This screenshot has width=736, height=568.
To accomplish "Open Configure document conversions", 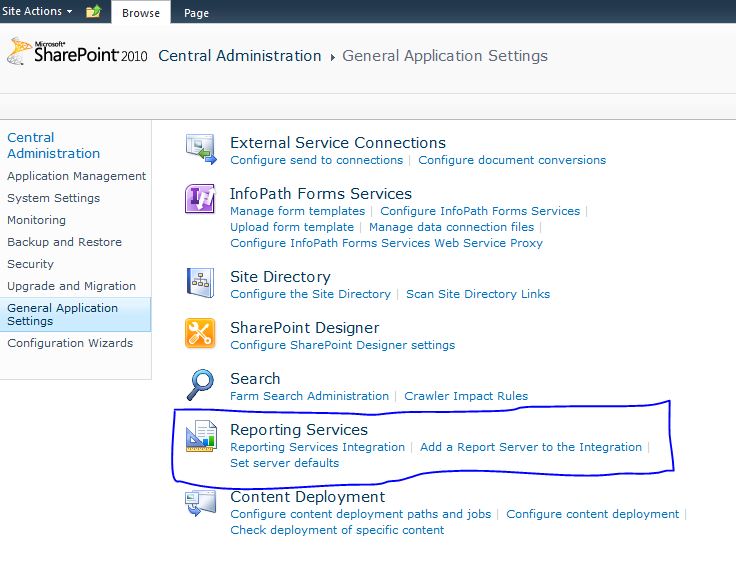I will coord(512,160).
